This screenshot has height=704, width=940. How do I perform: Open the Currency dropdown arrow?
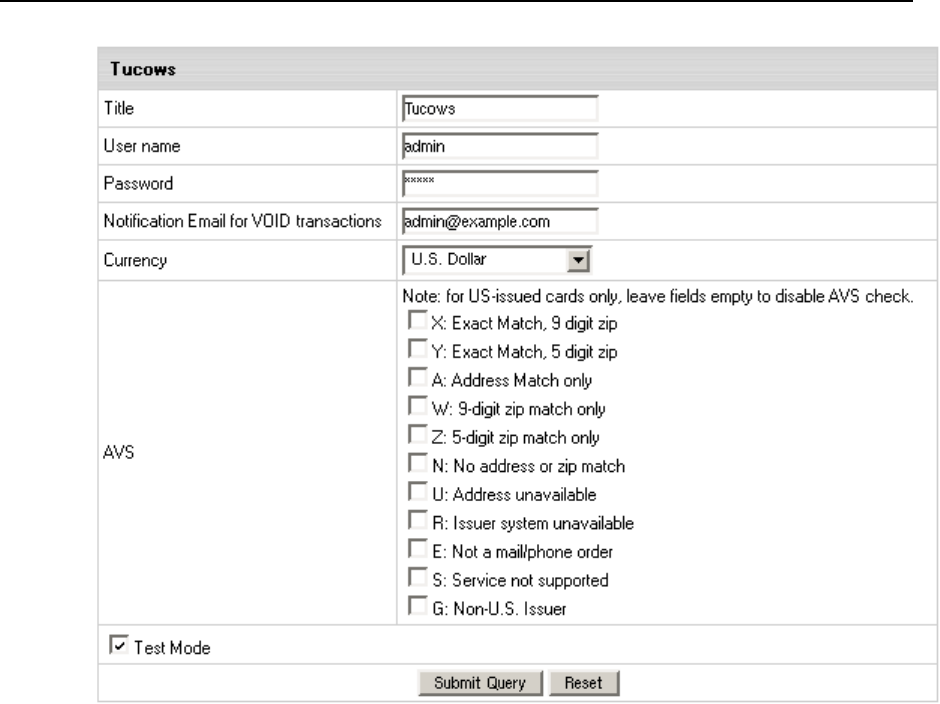click(x=575, y=261)
